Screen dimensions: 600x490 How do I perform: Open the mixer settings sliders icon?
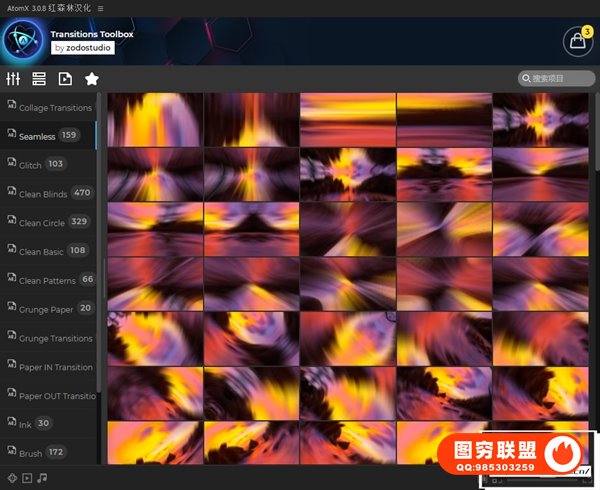(14, 79)
